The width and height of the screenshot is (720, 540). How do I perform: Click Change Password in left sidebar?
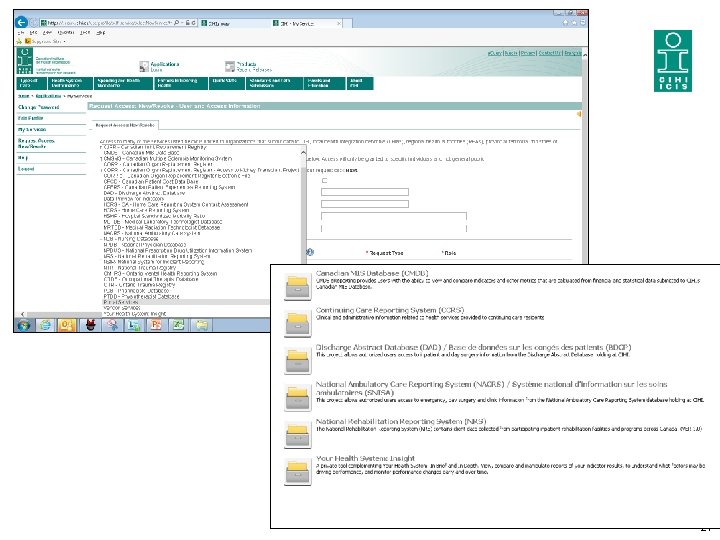tap(39, 107)
